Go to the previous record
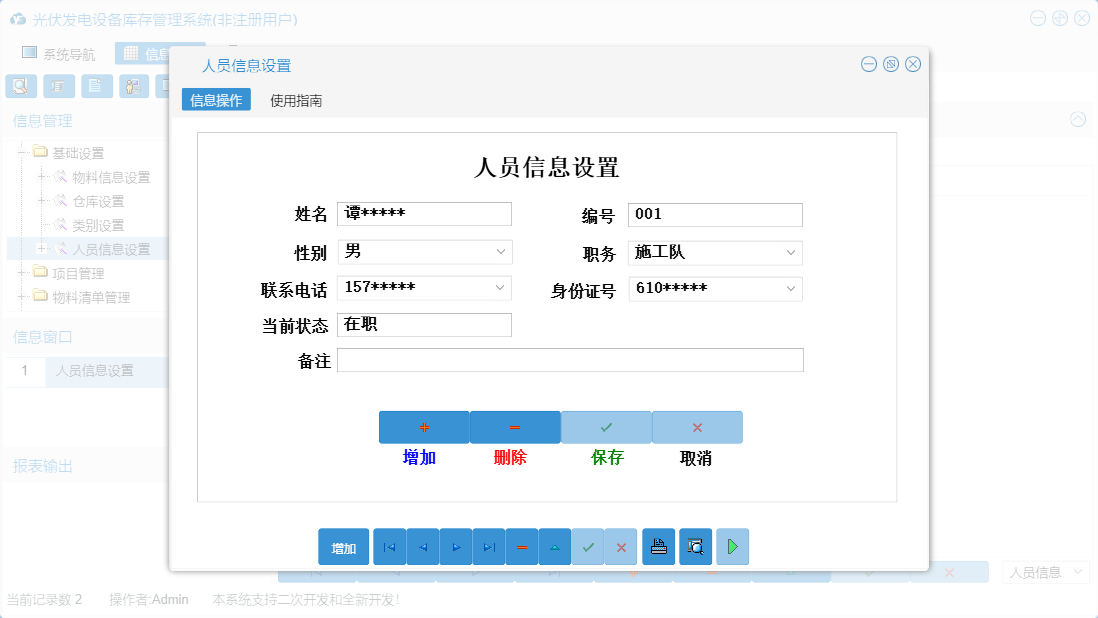Image resolution: width=1098 pixels, height=618 pixels. tap(422, 546)
